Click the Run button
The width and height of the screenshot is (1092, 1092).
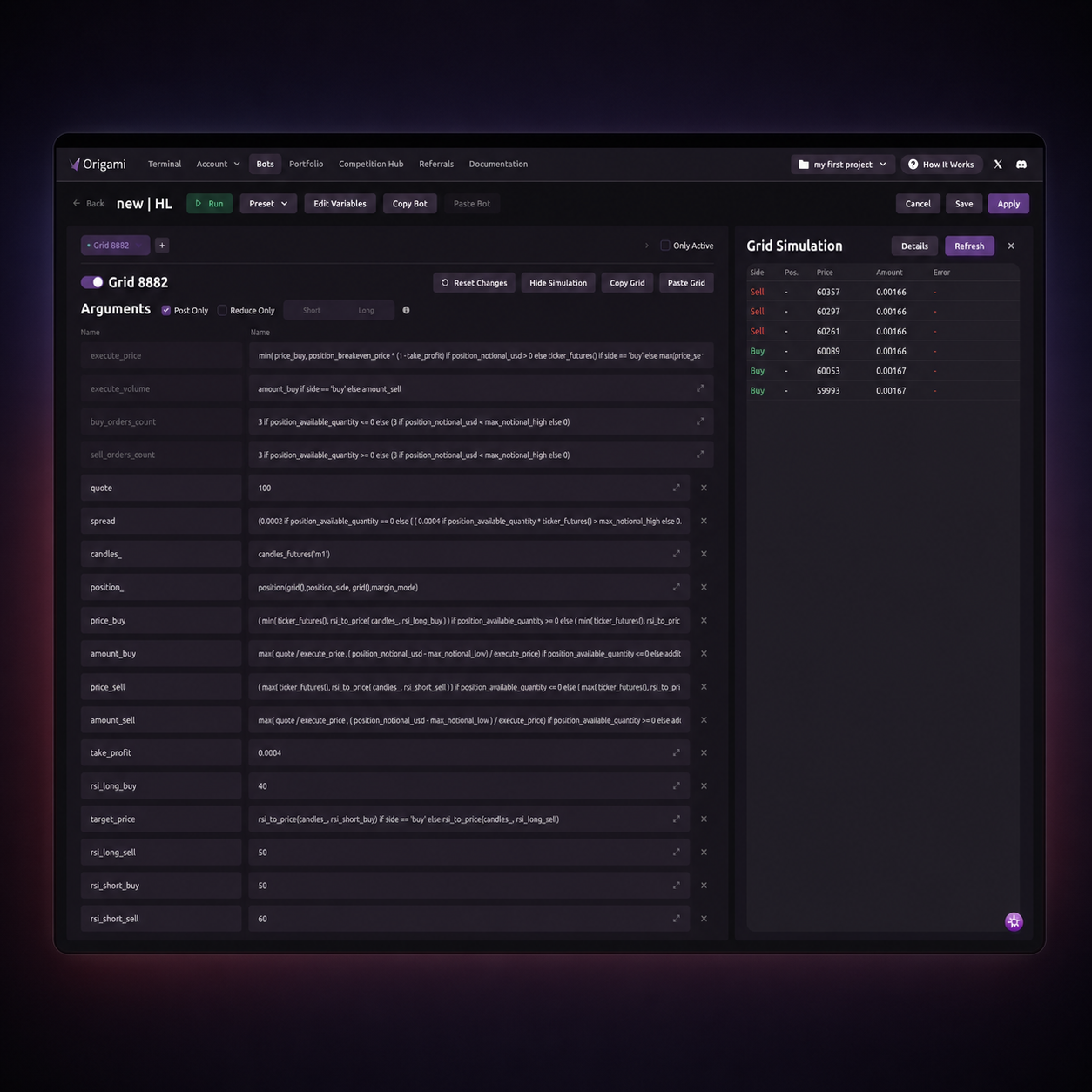[x=209, y=204]
